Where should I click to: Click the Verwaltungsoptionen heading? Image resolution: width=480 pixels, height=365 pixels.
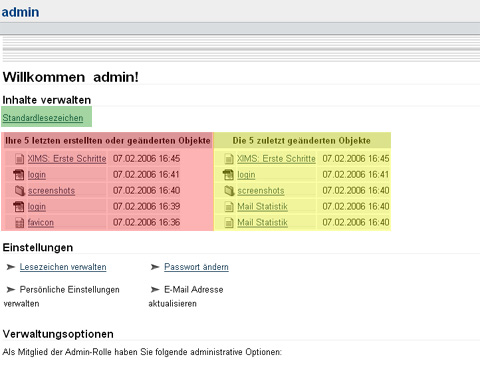pyautogui.click(x=58, y=334)
